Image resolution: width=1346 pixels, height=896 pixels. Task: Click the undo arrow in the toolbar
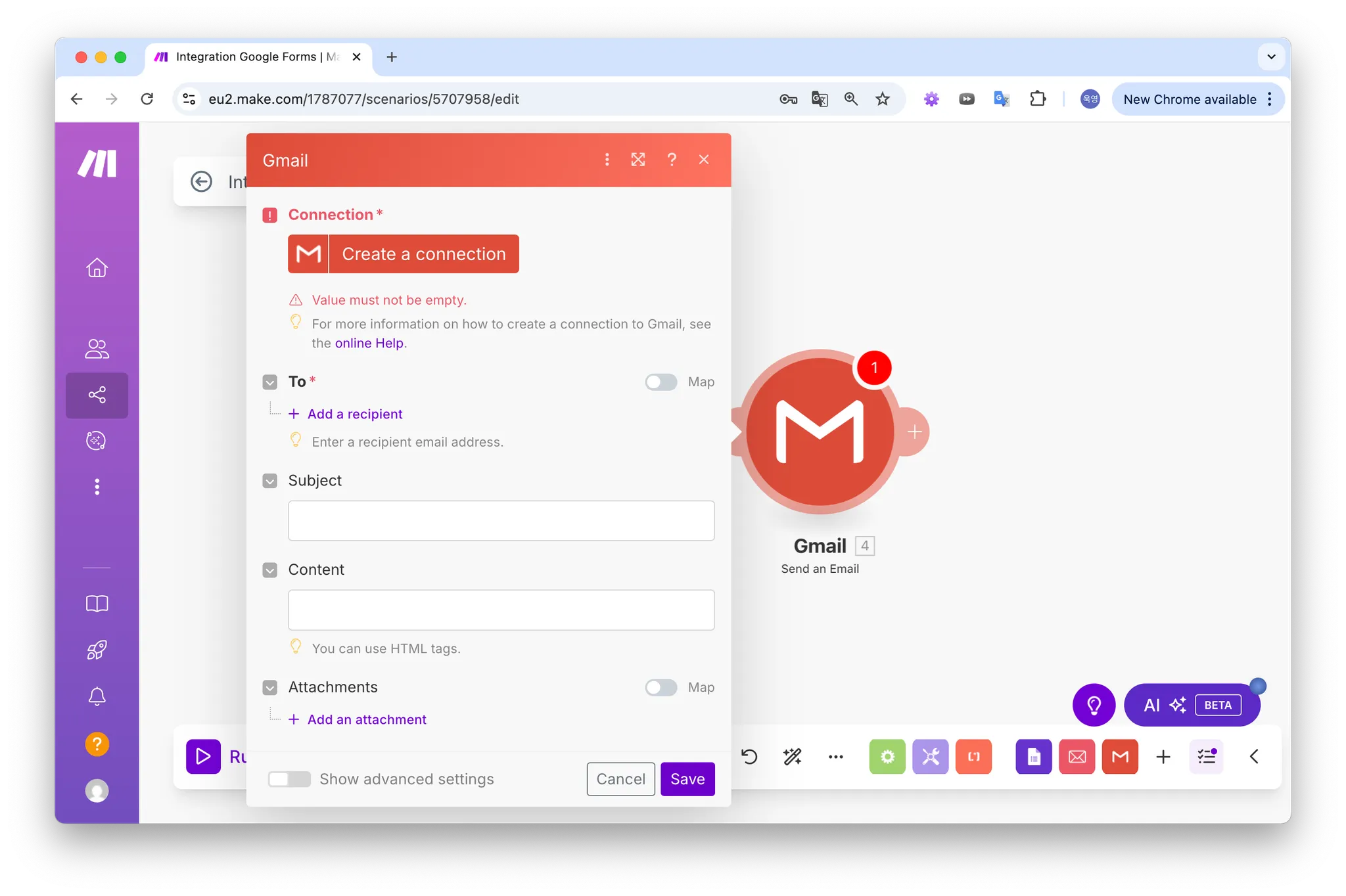pos(750,757)
